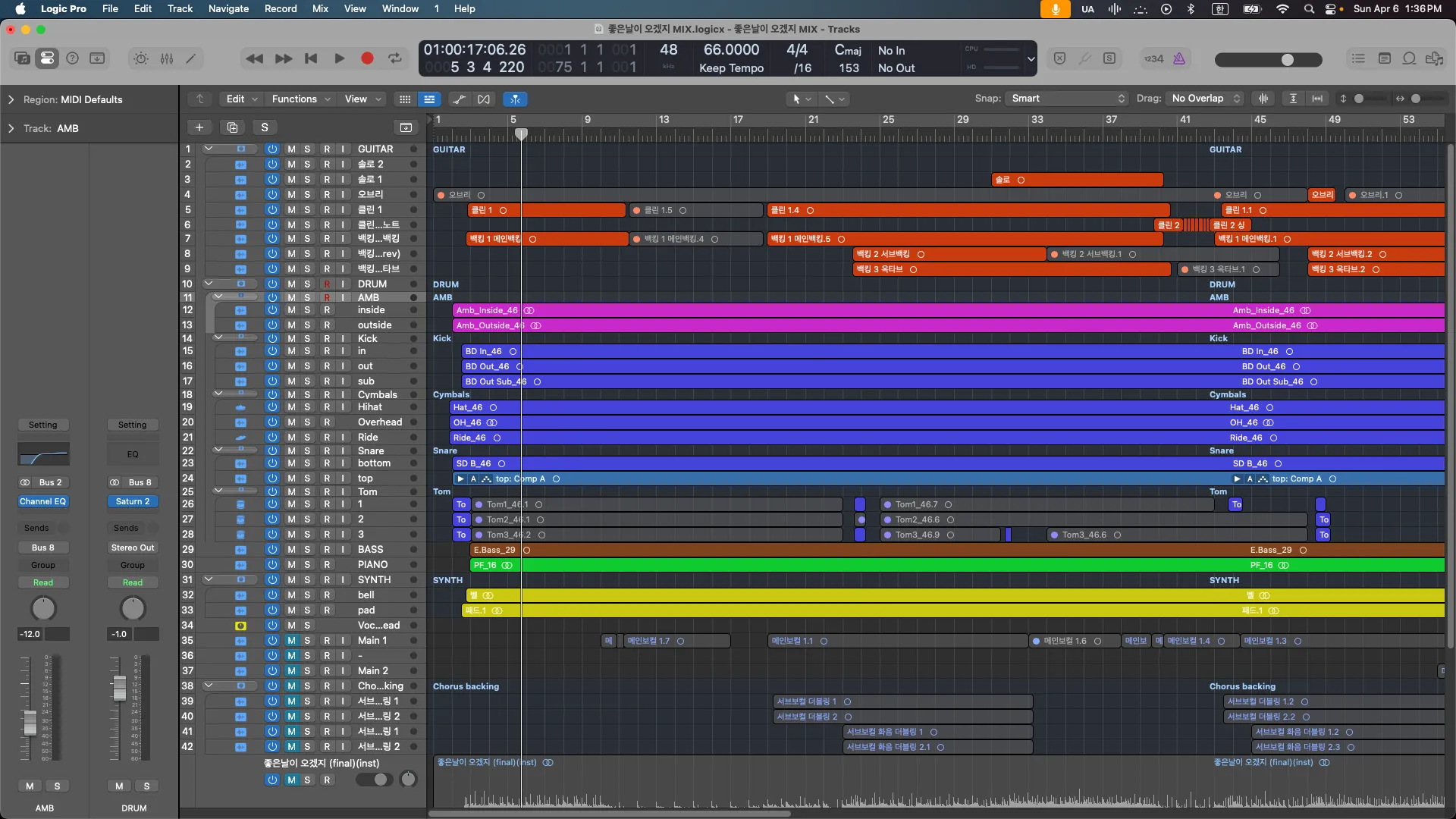Image resolution: width=1456 pixels, height=819 pixels.
Task: Add a new track with plus button
Action: [199, 127]
